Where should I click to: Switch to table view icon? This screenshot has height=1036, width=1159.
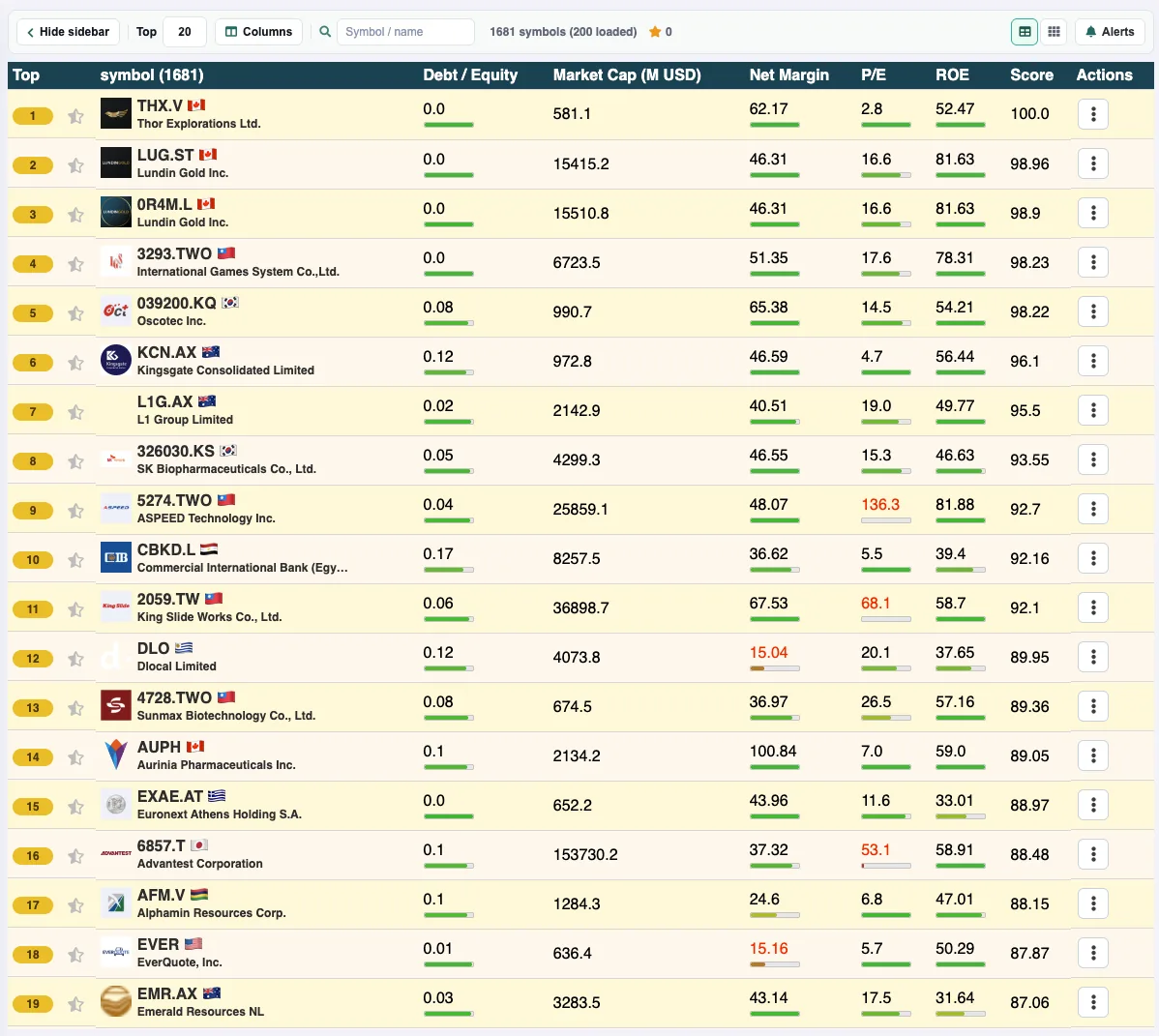pyautogui.click(x=1024, y=32)
